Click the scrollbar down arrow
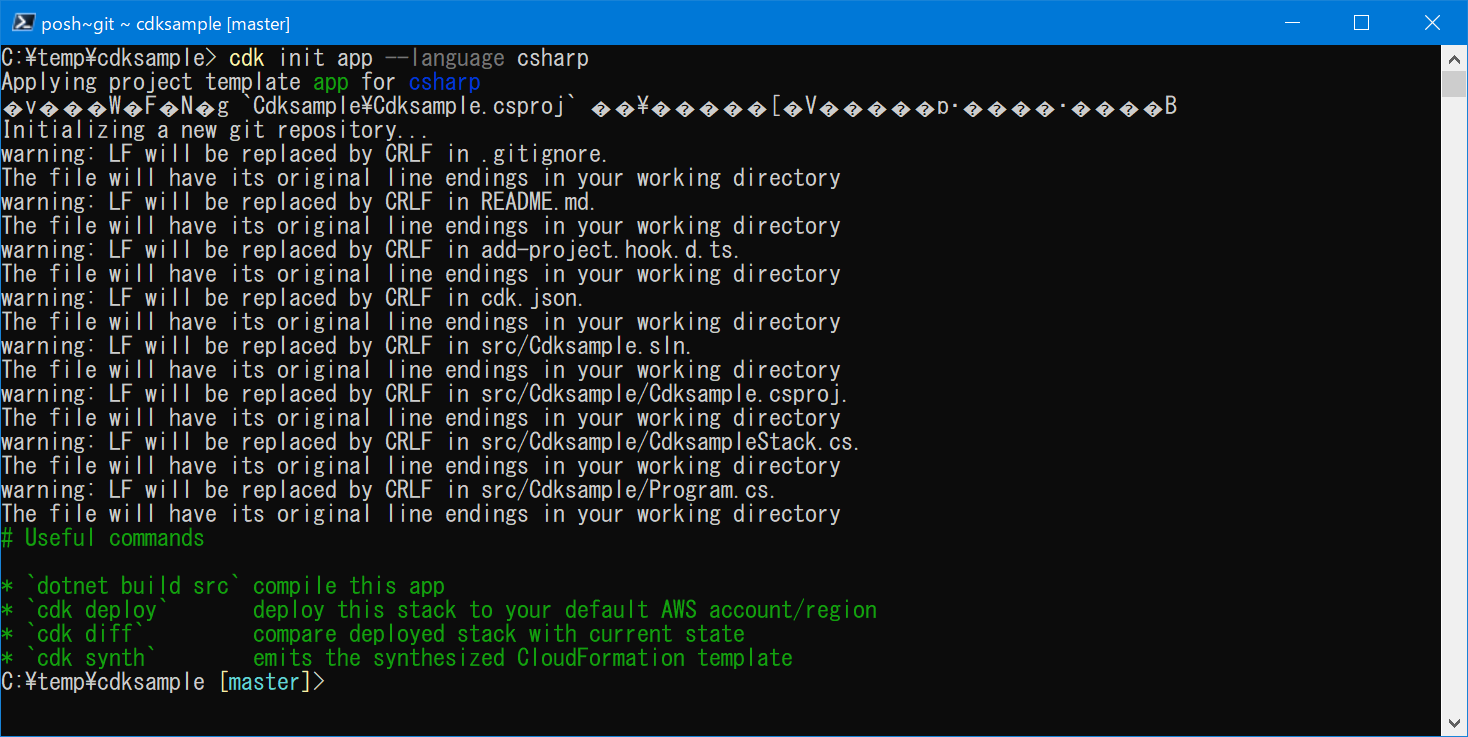 (x=1456, y=722)
